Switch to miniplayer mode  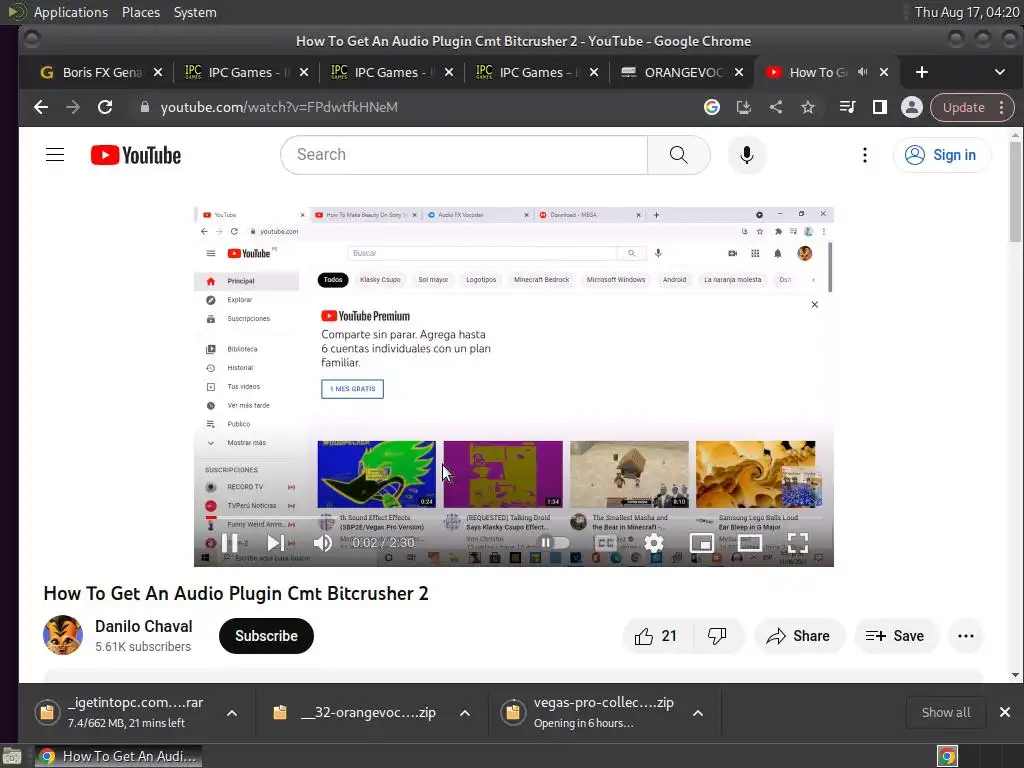[701, 543]
